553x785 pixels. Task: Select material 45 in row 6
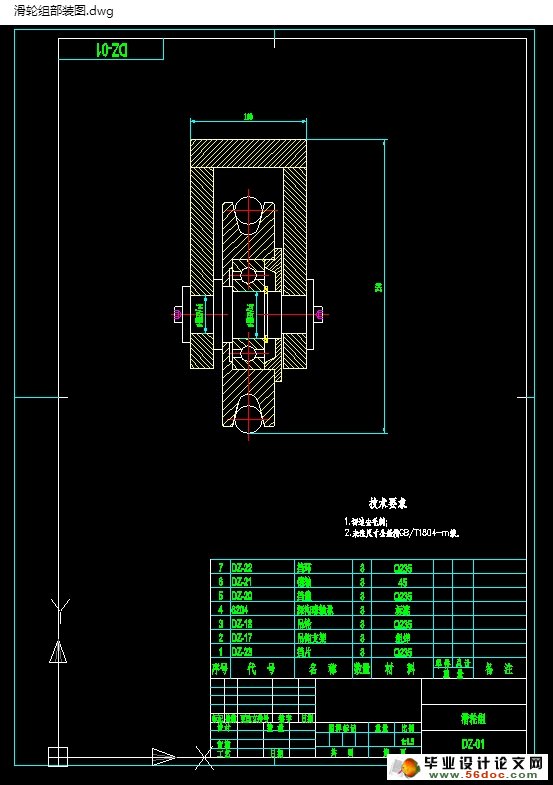(x=402, y=582)
